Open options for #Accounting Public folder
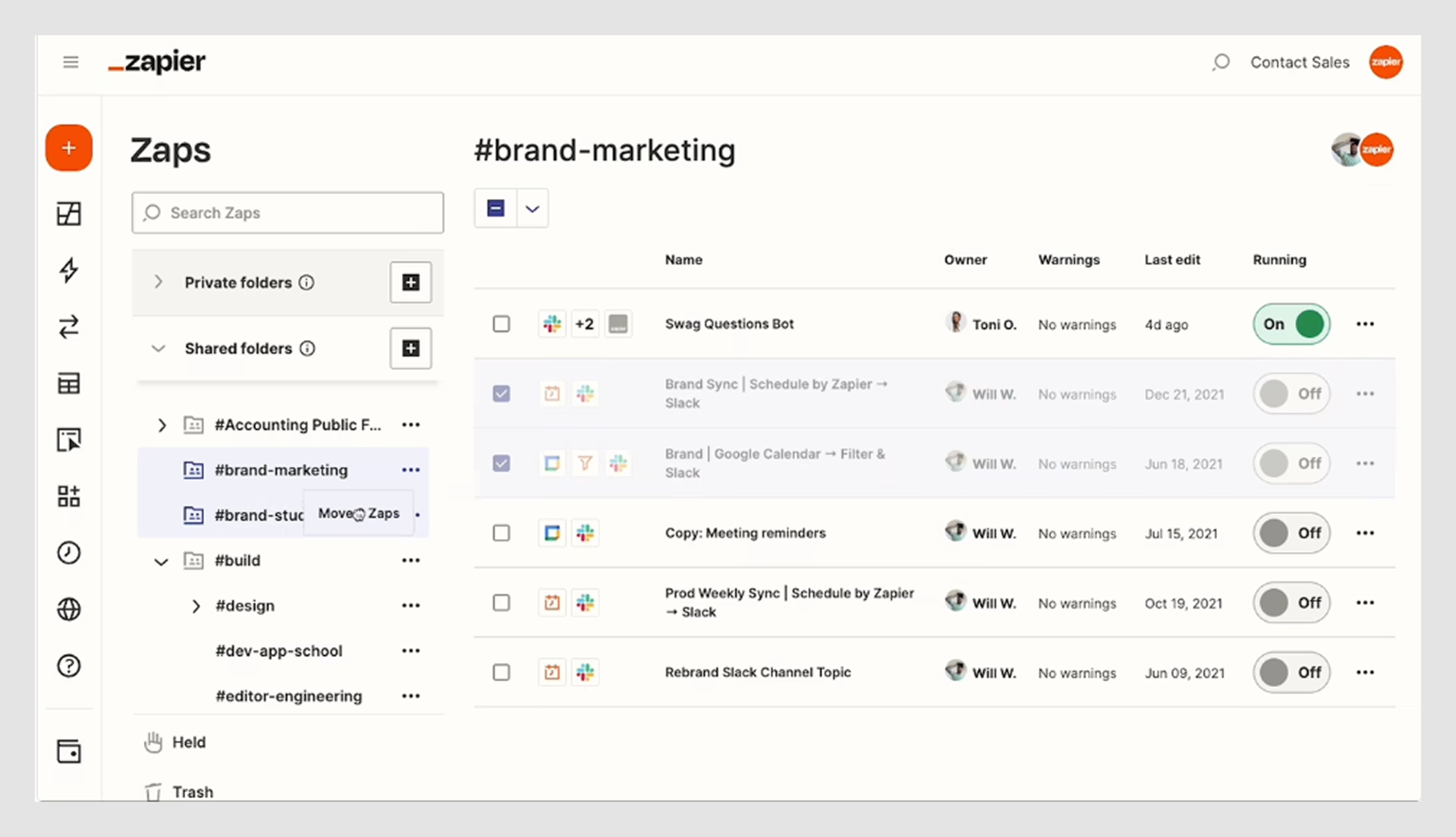Viewport: 1456px width, 837px height. pyautogui.click(x=411, y=425)
